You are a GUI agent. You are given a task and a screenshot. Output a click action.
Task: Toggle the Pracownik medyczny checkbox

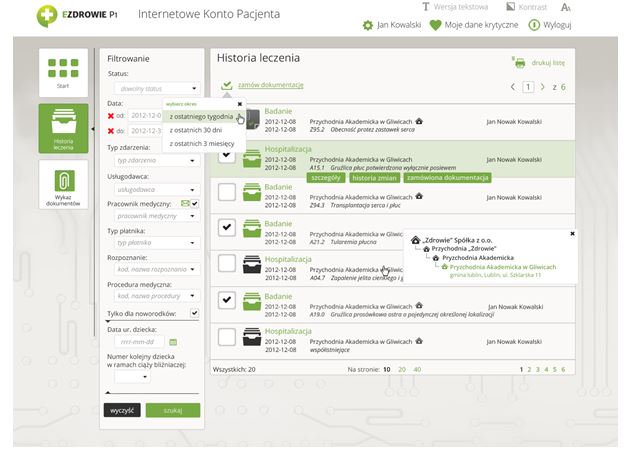(x=195, y=204)
